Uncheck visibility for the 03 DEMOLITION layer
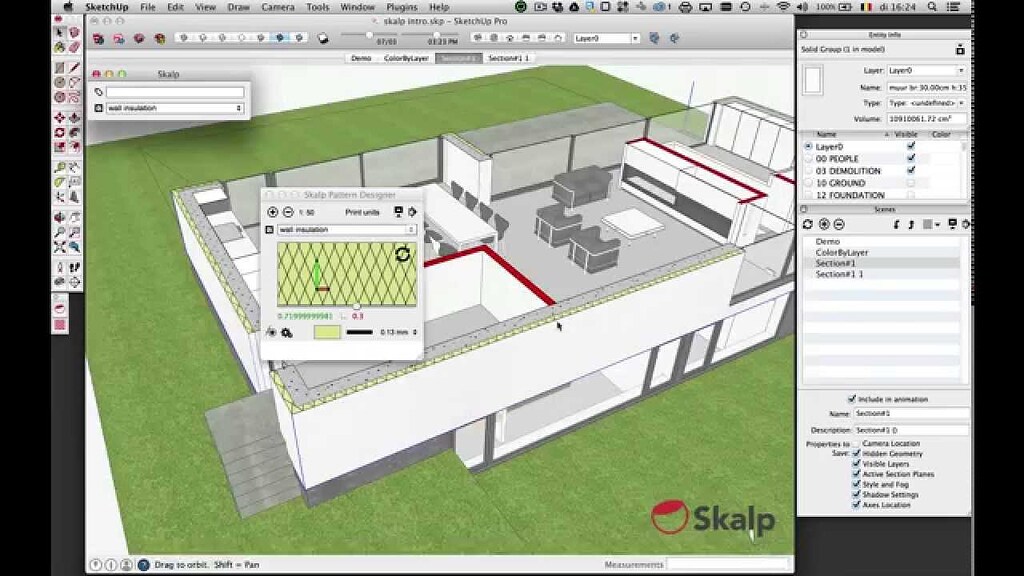This screenshot has height=576, width=1024. click(x=910, y=170)
